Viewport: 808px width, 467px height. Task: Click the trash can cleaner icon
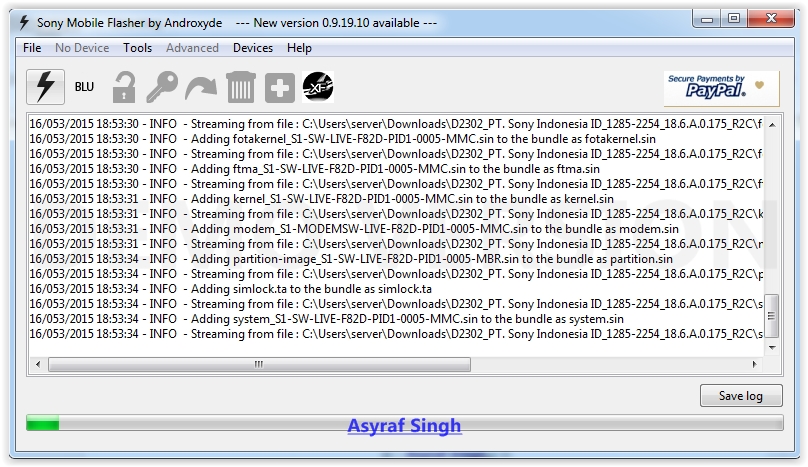(241, 87)
